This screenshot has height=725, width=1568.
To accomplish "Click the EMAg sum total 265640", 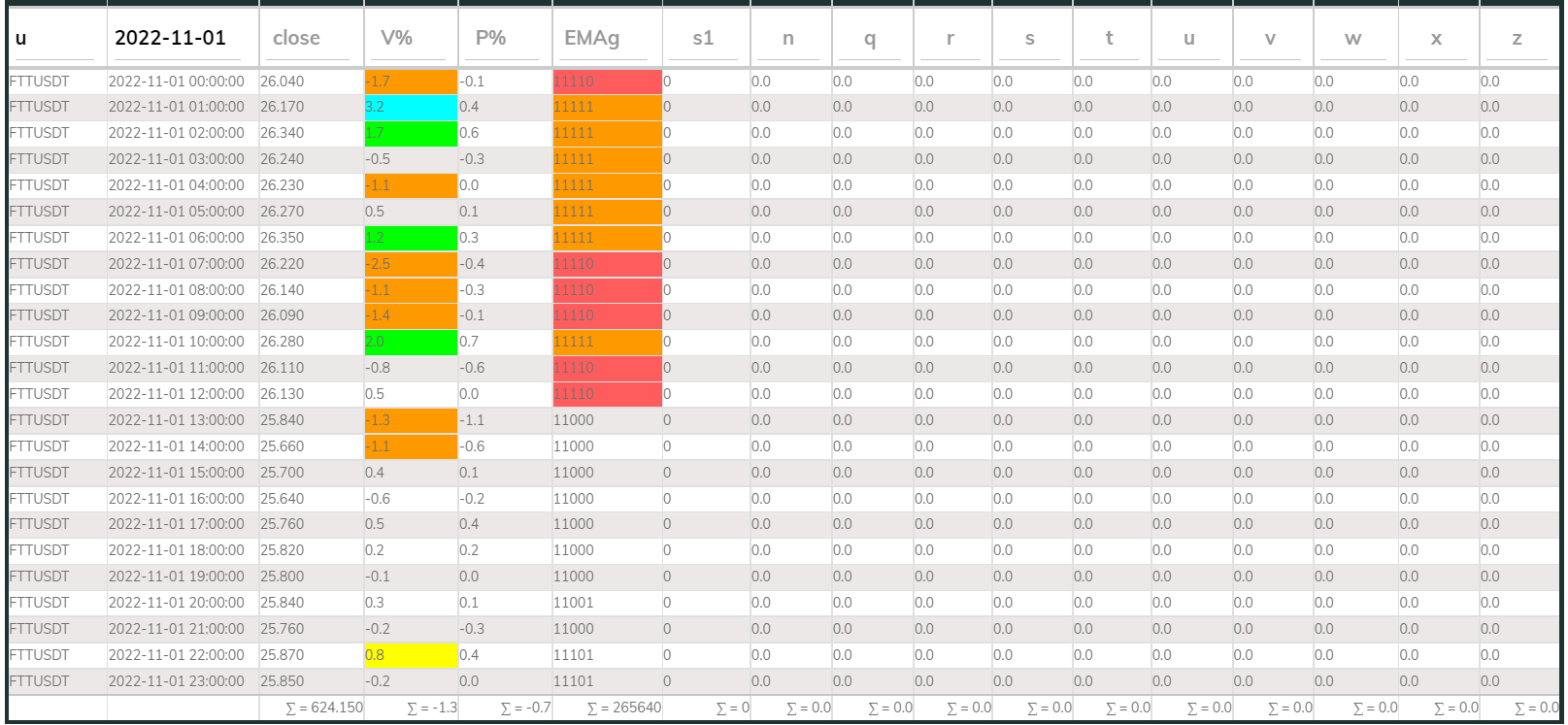I will pyautogui.click(x=623, y=708).
